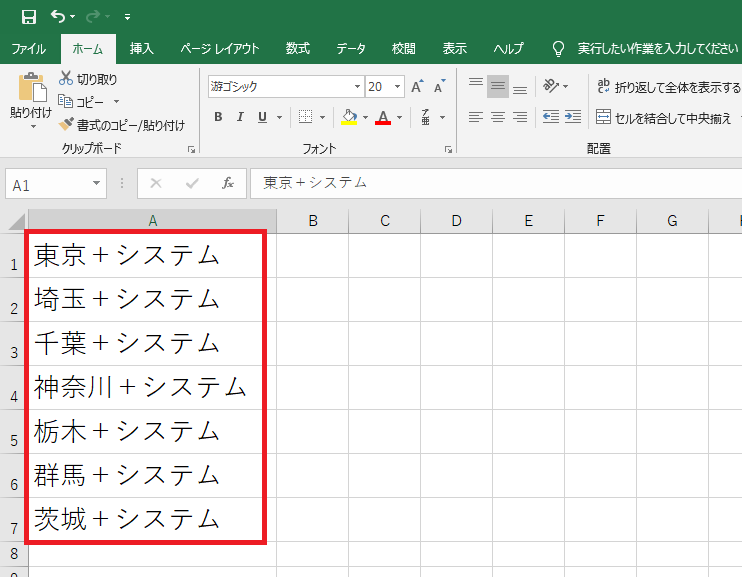Click the Name Box showing A1
742x577 pixels.
point(56,184)
